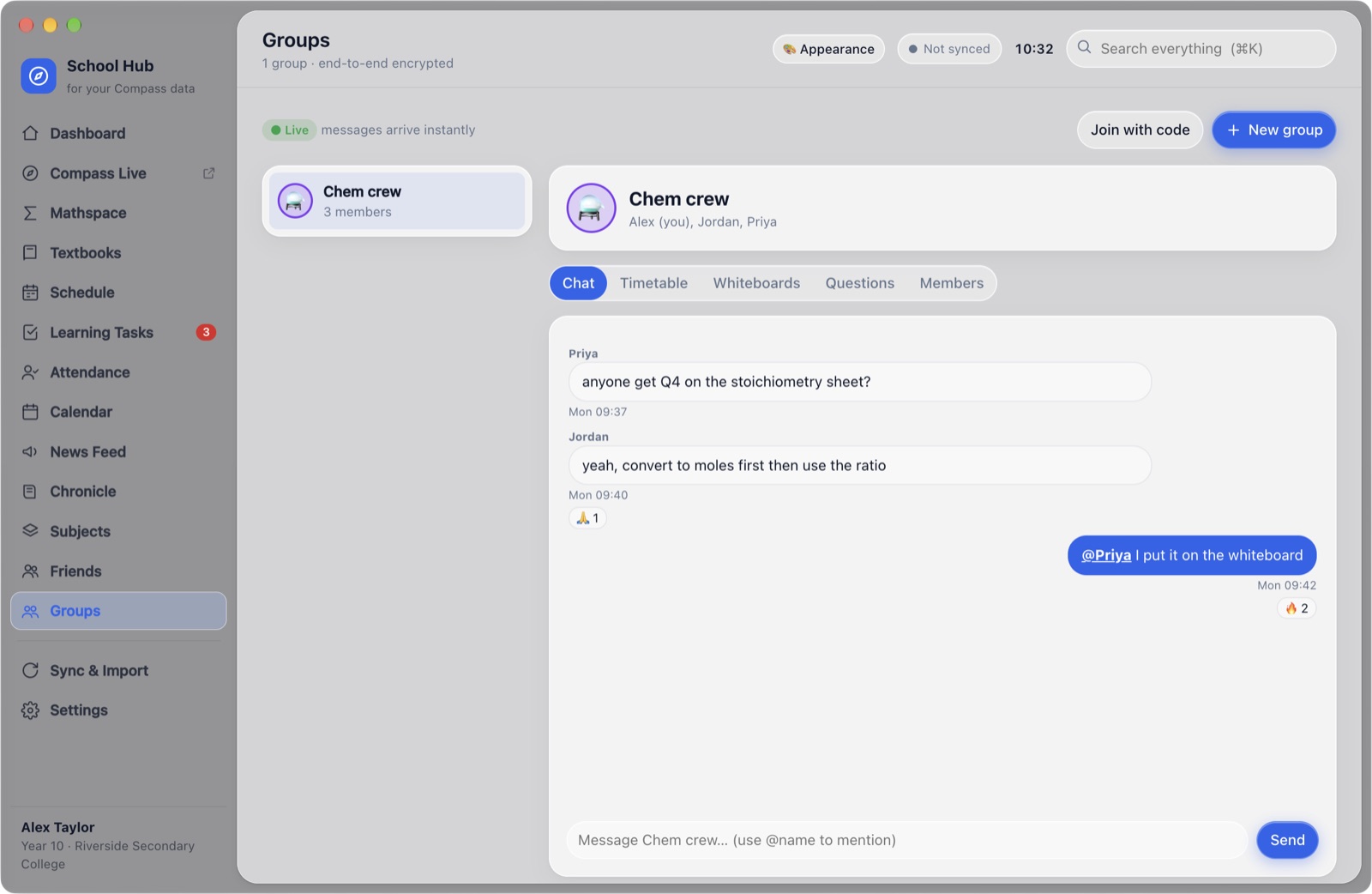Click Join with code button
Image resolution: width=1372 pixels, height=894 pixels.
click(x=1140, y=130)
